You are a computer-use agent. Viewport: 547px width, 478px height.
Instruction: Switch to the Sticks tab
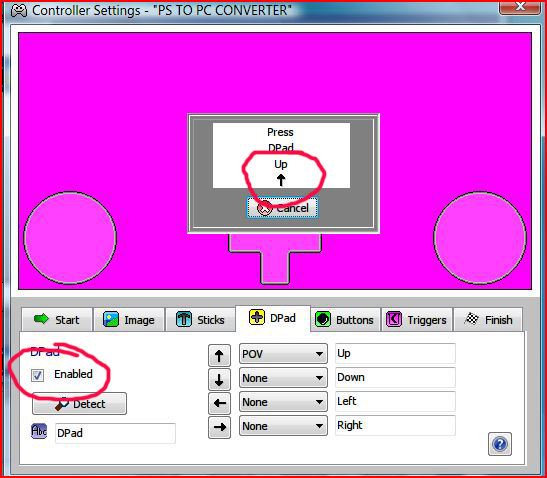click(x=200, y=320)
